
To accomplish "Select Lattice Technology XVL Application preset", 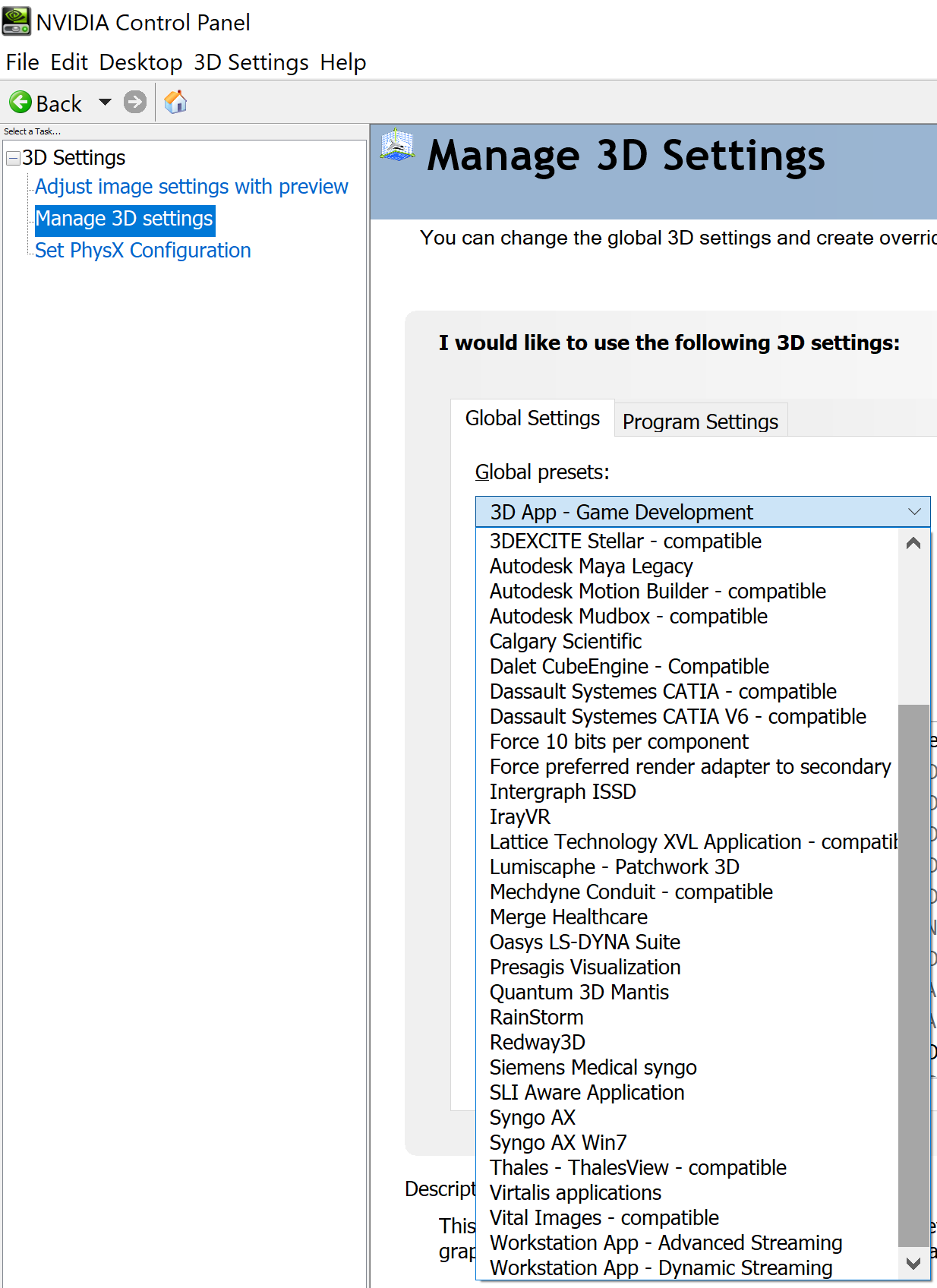I will click(x=687, y=842).
